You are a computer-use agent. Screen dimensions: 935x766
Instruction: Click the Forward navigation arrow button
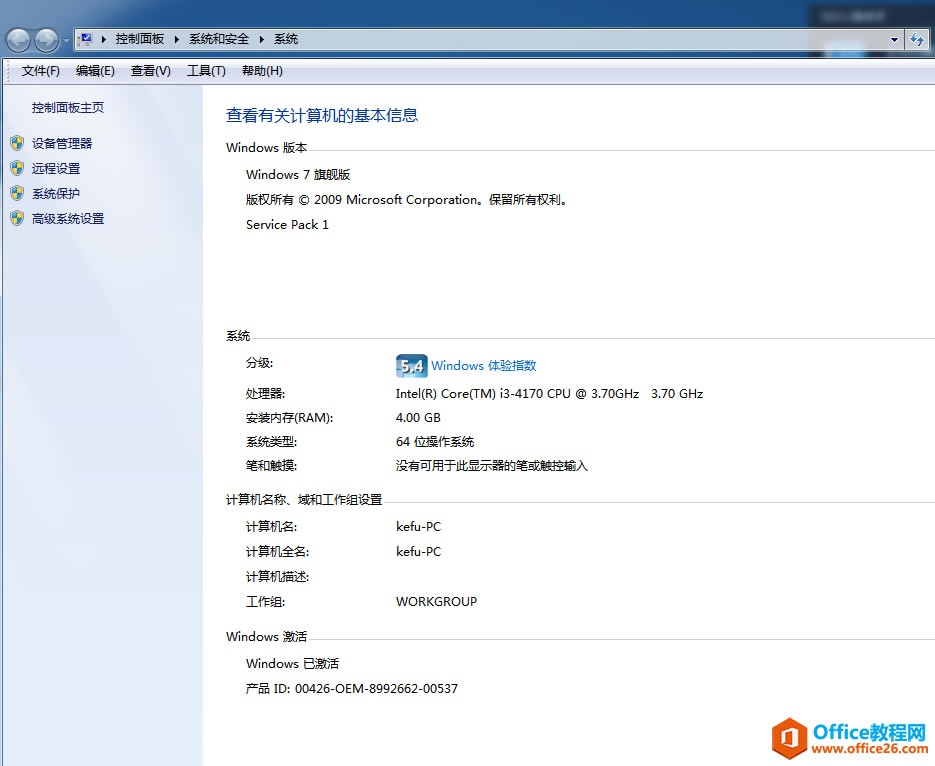click(47, 40)
